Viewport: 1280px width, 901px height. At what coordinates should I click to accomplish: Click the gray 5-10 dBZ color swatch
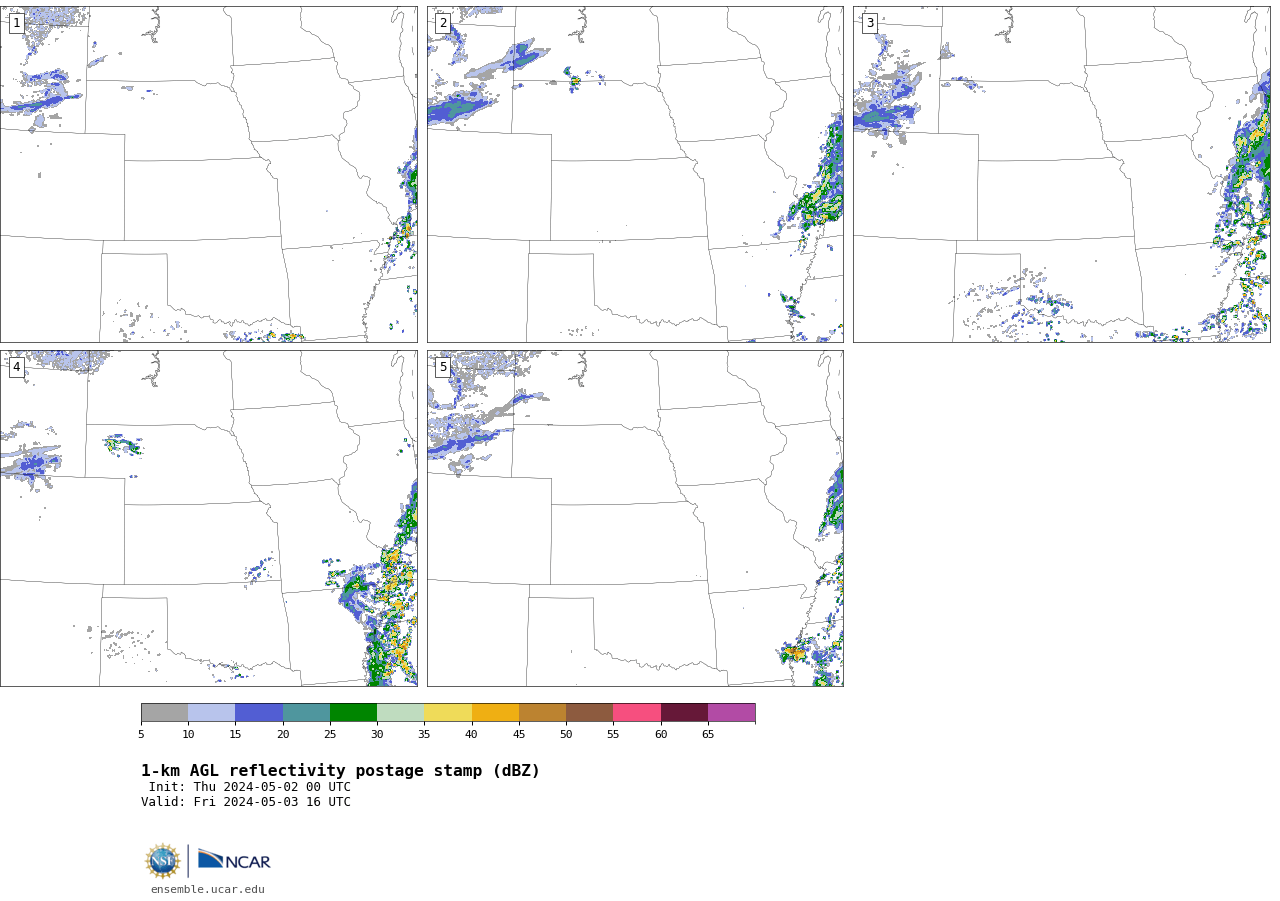164,713
